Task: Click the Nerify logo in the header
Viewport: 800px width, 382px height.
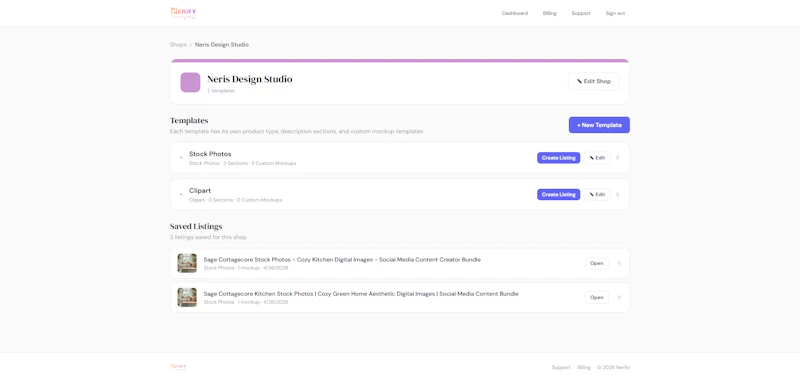Action: pos(183,13)
